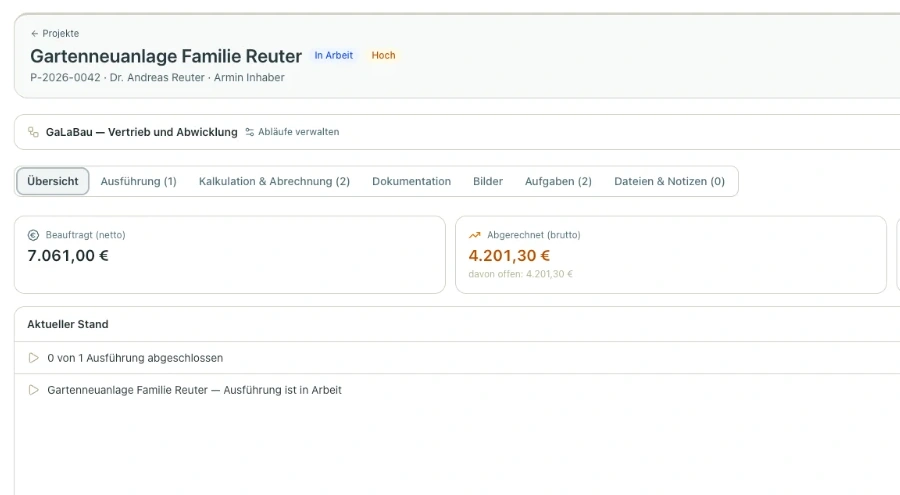900x495 pixels.
Task: Click the GaLaBau — Vertrieb und Abwicklung title
Action: tap(141, 132)
